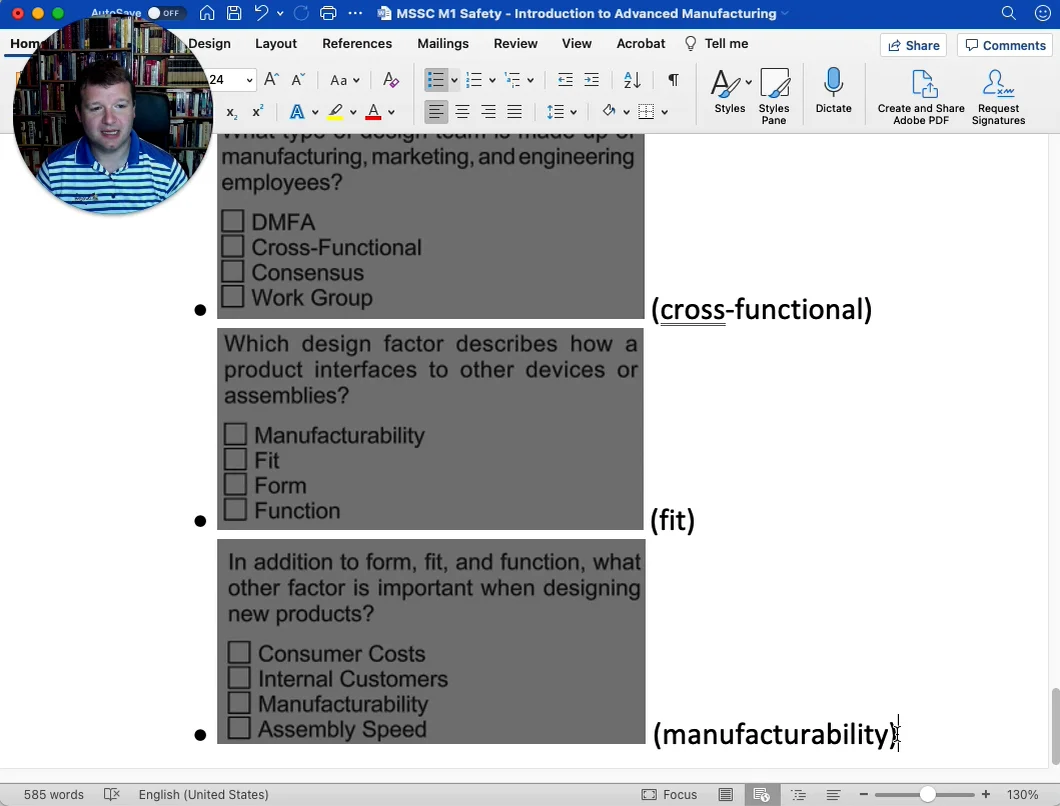1060x806 pixels.
Task: Open the References tab
Action: [x=357, y=43]
